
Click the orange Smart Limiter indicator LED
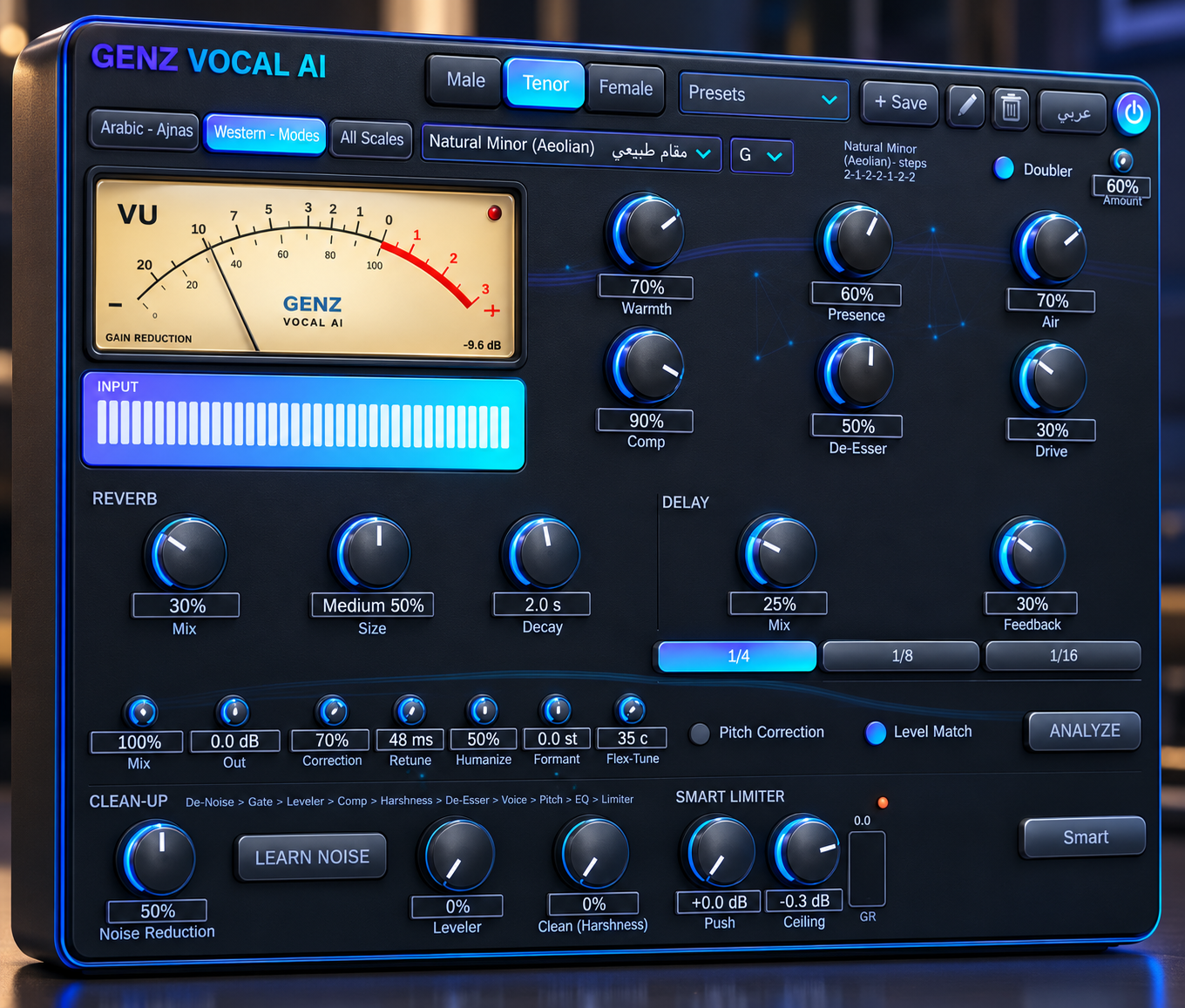click(883, 802)
